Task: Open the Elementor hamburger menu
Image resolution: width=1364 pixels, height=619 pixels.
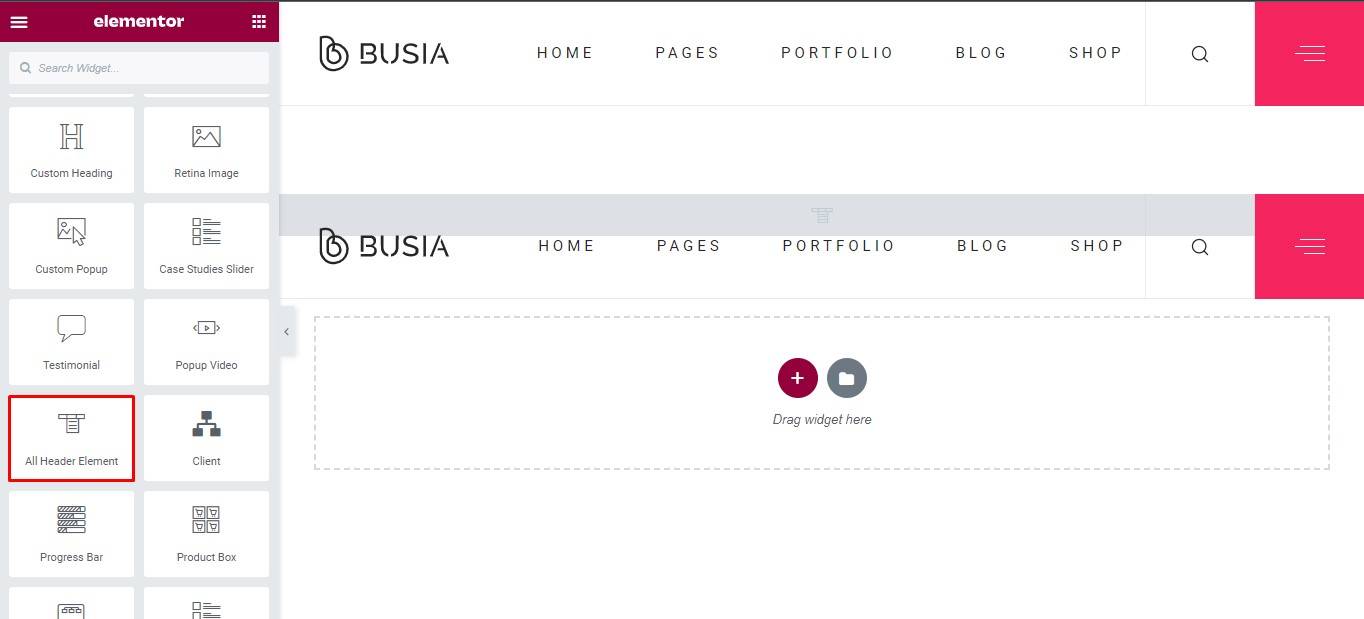Action: pyautogui.click(x=19, y=21)
